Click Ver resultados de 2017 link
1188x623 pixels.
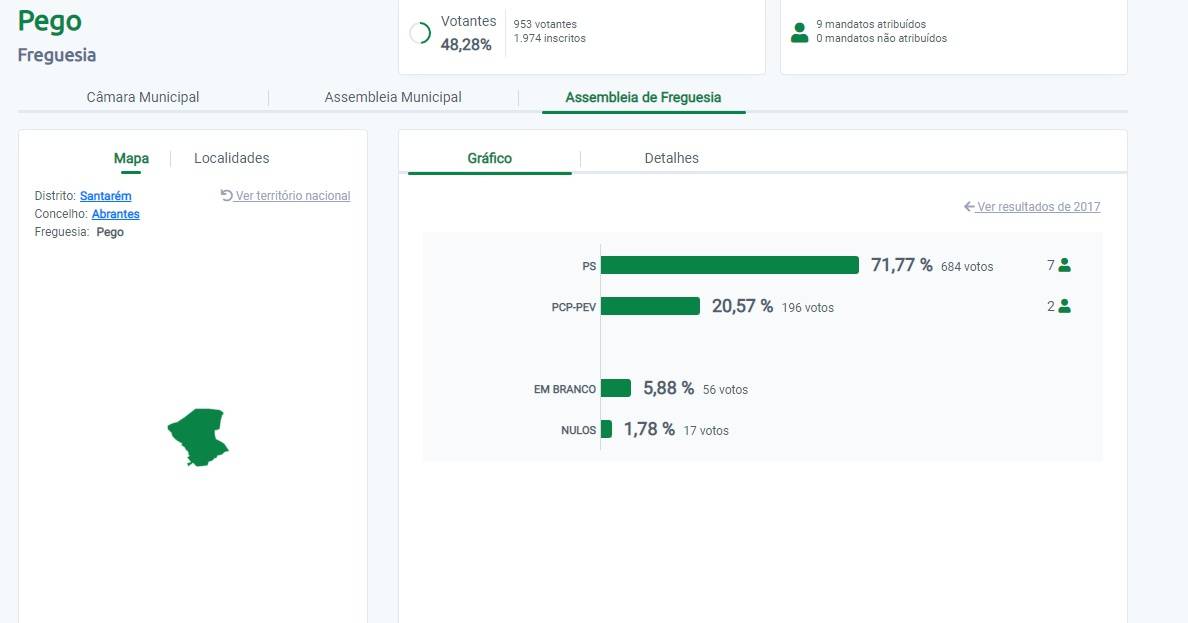coord(1038,207)
